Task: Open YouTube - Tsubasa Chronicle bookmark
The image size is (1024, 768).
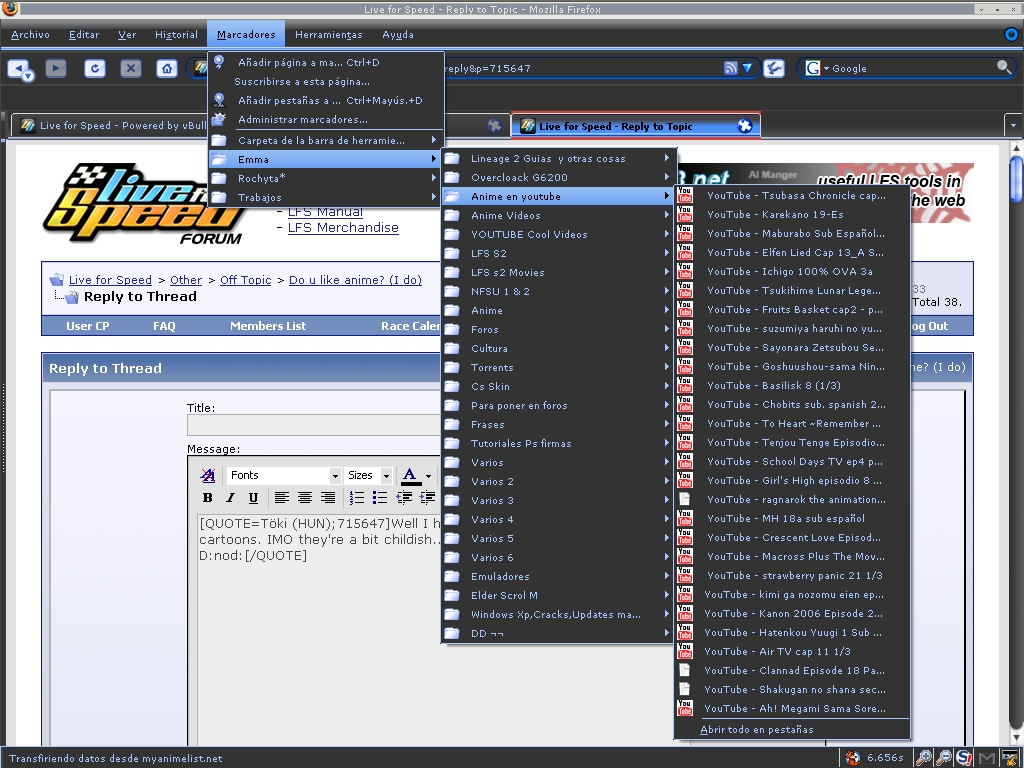Action: (x=792, y=196)
